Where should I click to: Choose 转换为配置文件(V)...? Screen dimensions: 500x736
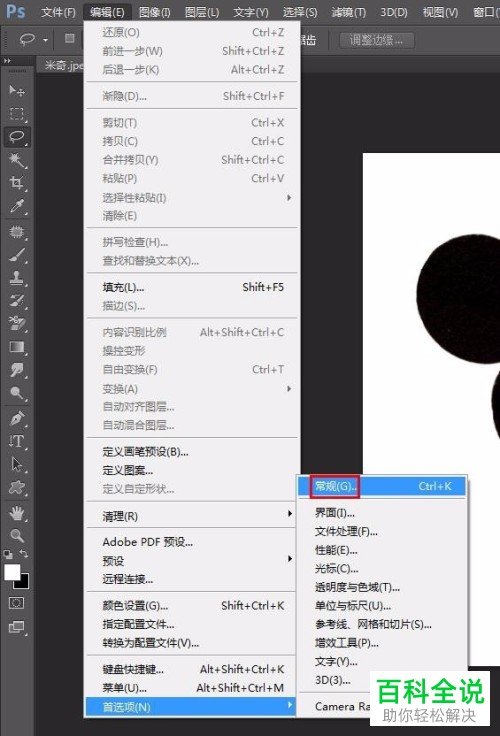(192, 643)
